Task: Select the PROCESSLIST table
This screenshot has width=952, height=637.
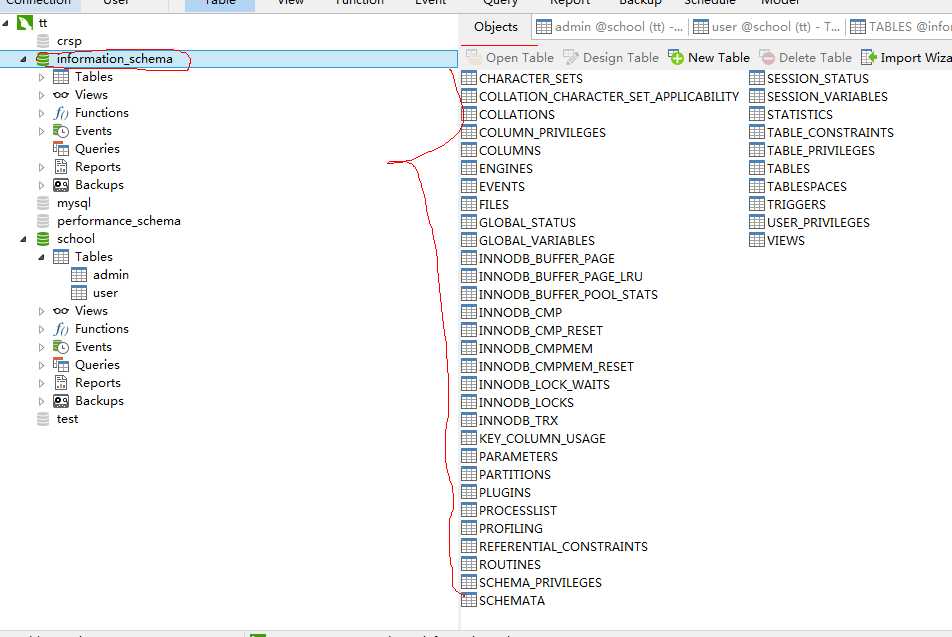Action: coord(509,511)
